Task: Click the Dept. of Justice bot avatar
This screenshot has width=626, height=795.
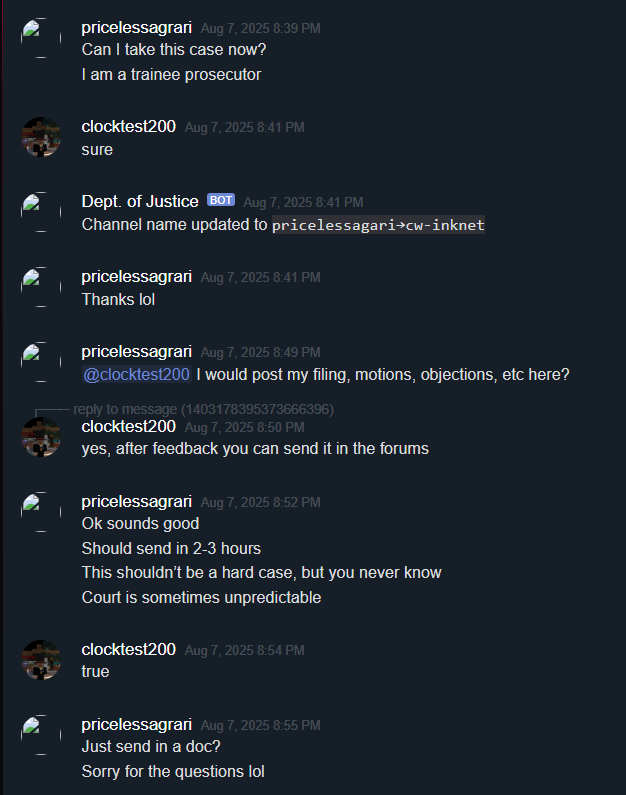Action: click(x=41, y=212)
